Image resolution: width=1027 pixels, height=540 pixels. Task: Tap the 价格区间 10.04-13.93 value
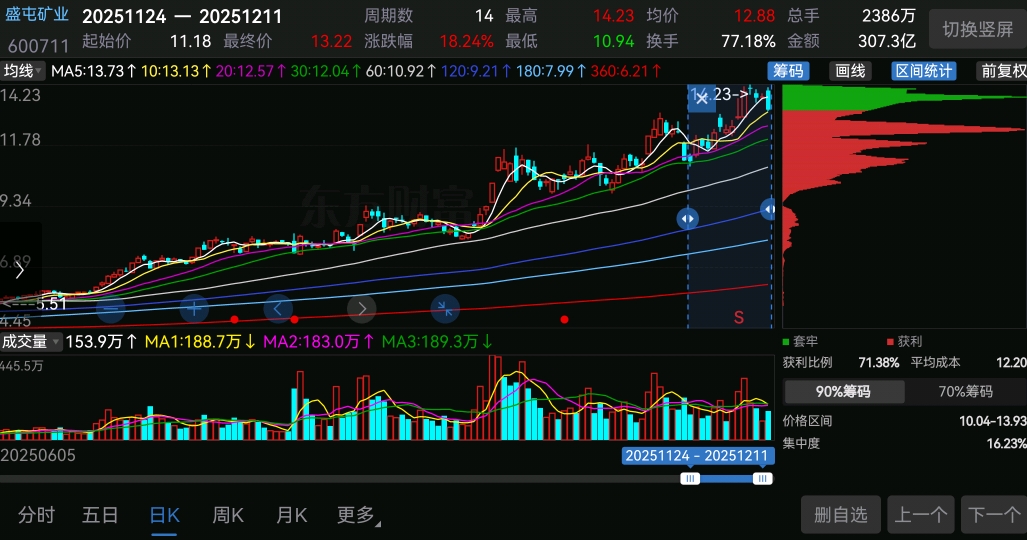(x=992, y=421)
